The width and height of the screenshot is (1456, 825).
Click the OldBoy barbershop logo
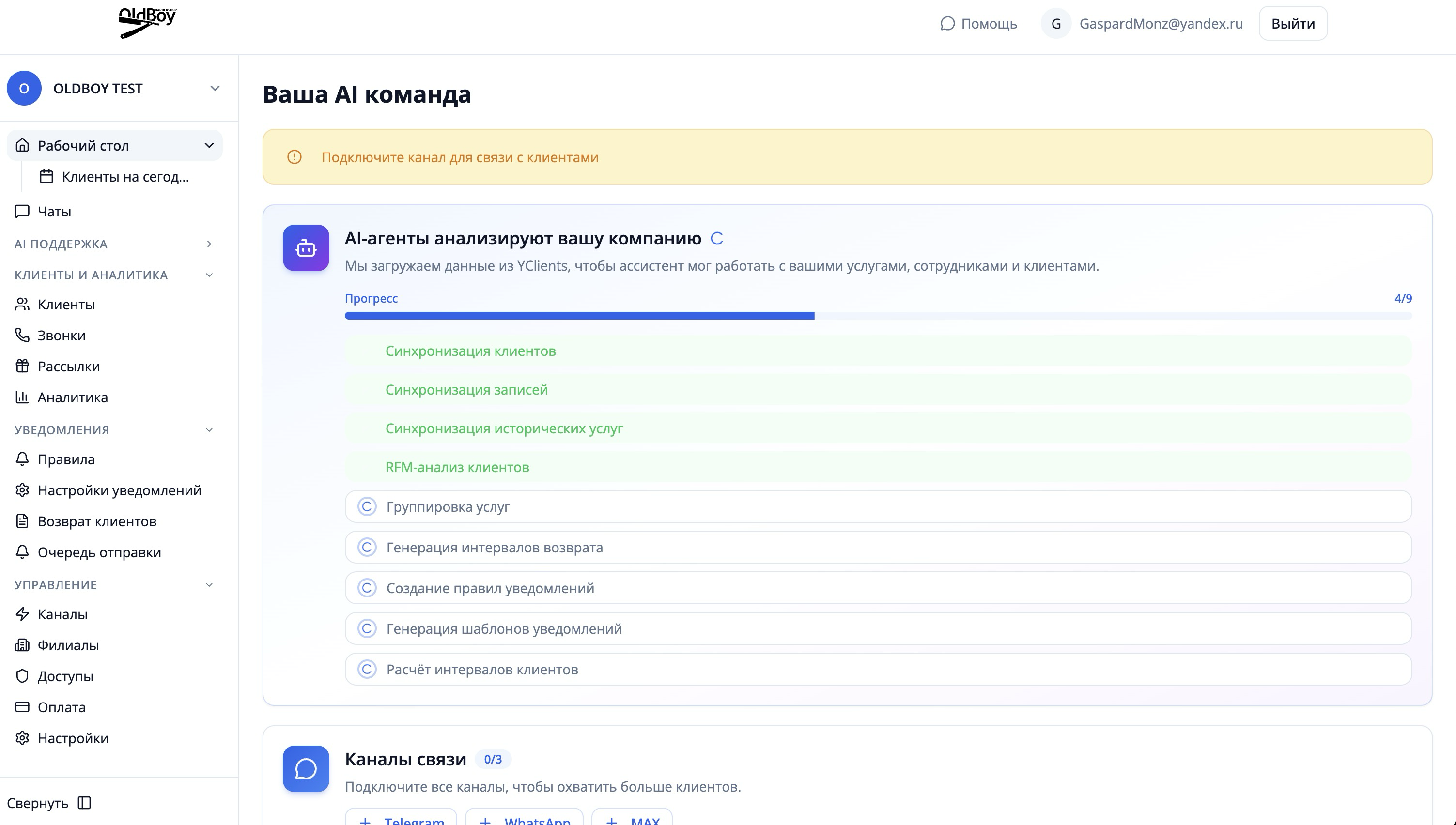[147, 23]
